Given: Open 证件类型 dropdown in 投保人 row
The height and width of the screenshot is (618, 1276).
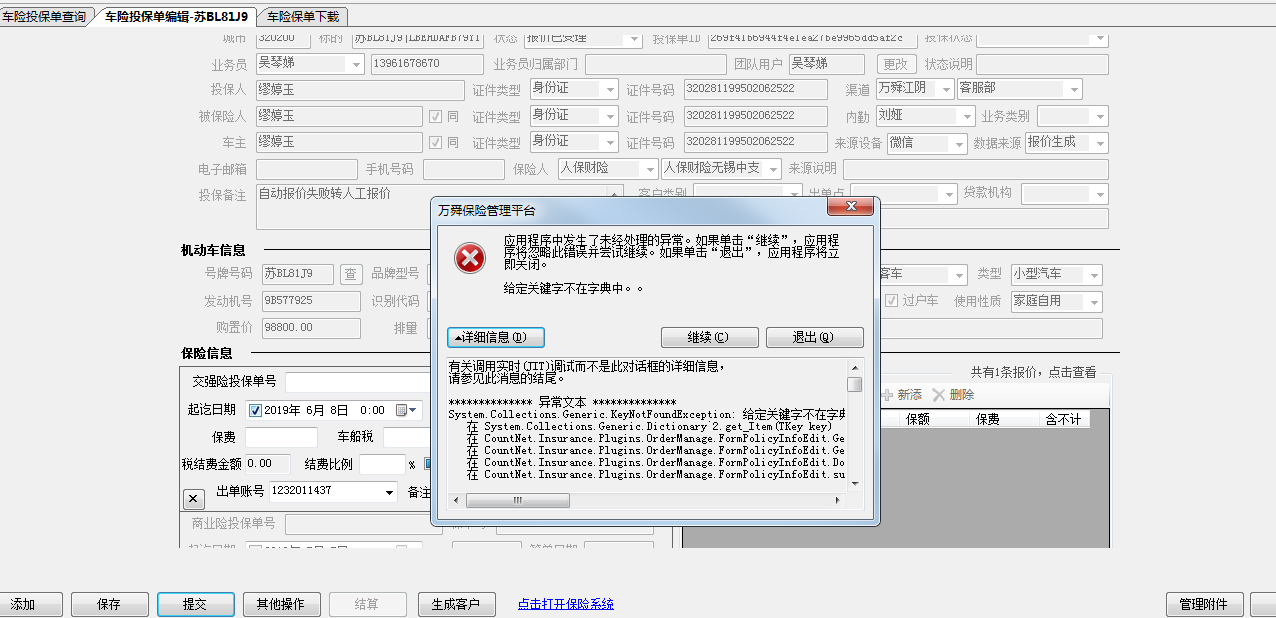Looking at the screenshot, I should pyautogui.click(x=610, y=89).
